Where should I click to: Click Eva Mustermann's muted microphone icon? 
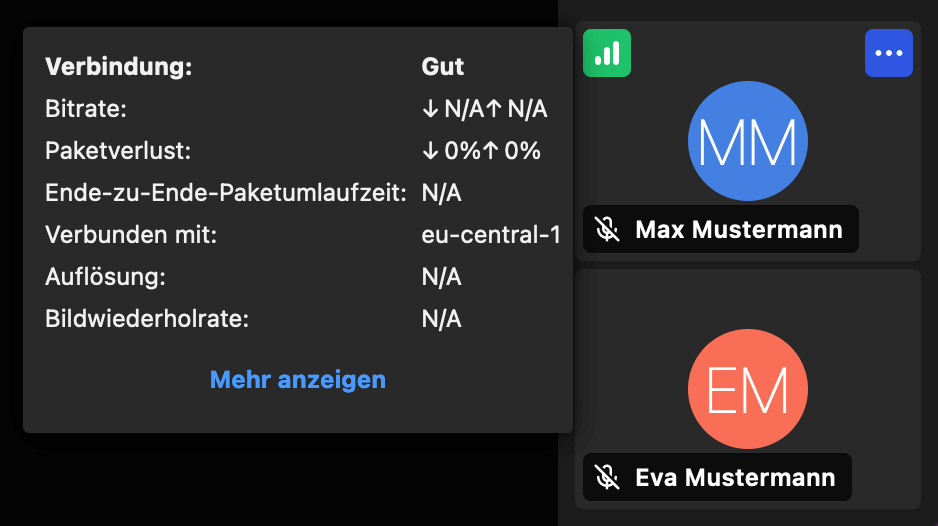(607, 477)
